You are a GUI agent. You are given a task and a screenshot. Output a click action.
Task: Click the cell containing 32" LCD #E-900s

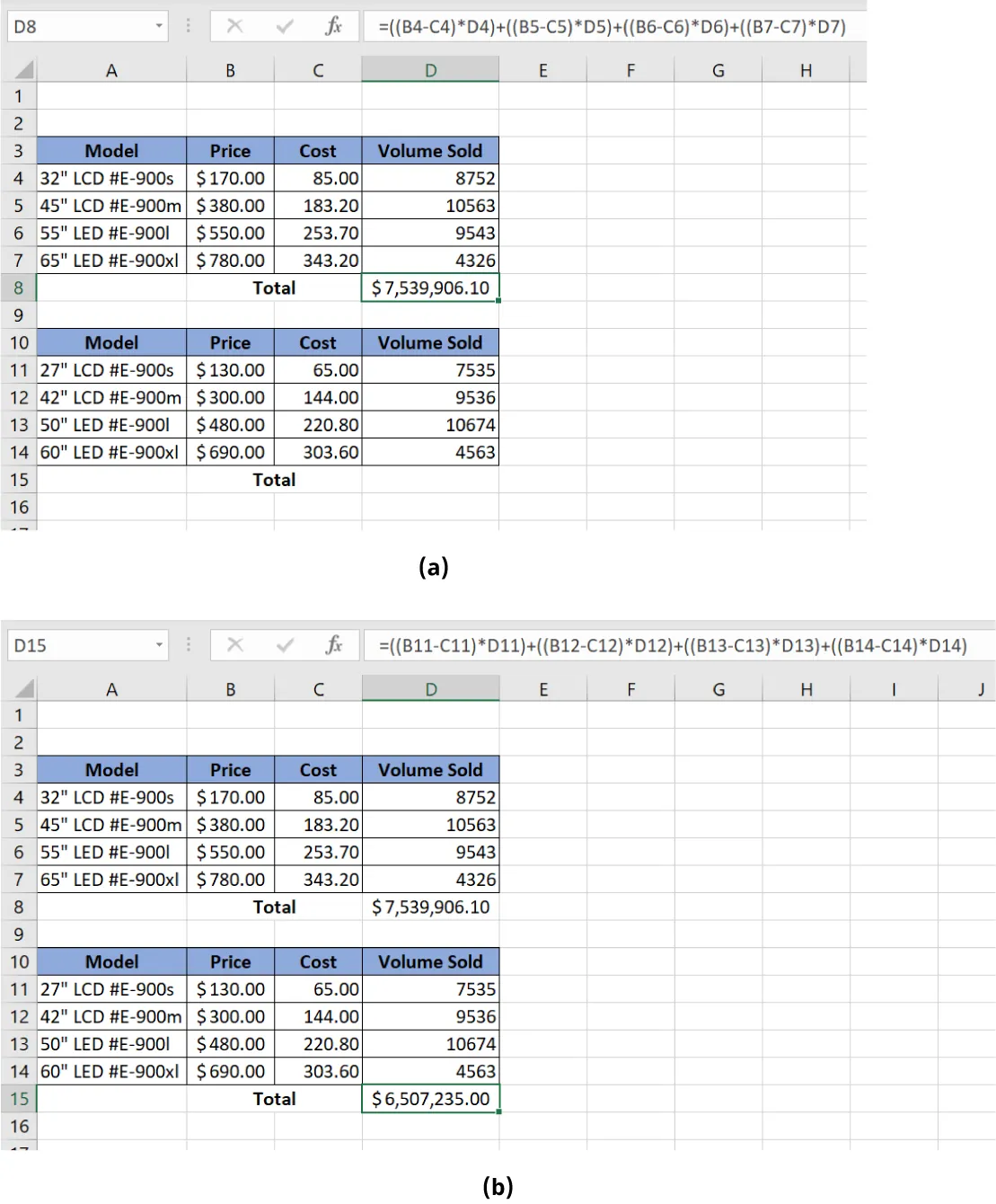(110, 178)
